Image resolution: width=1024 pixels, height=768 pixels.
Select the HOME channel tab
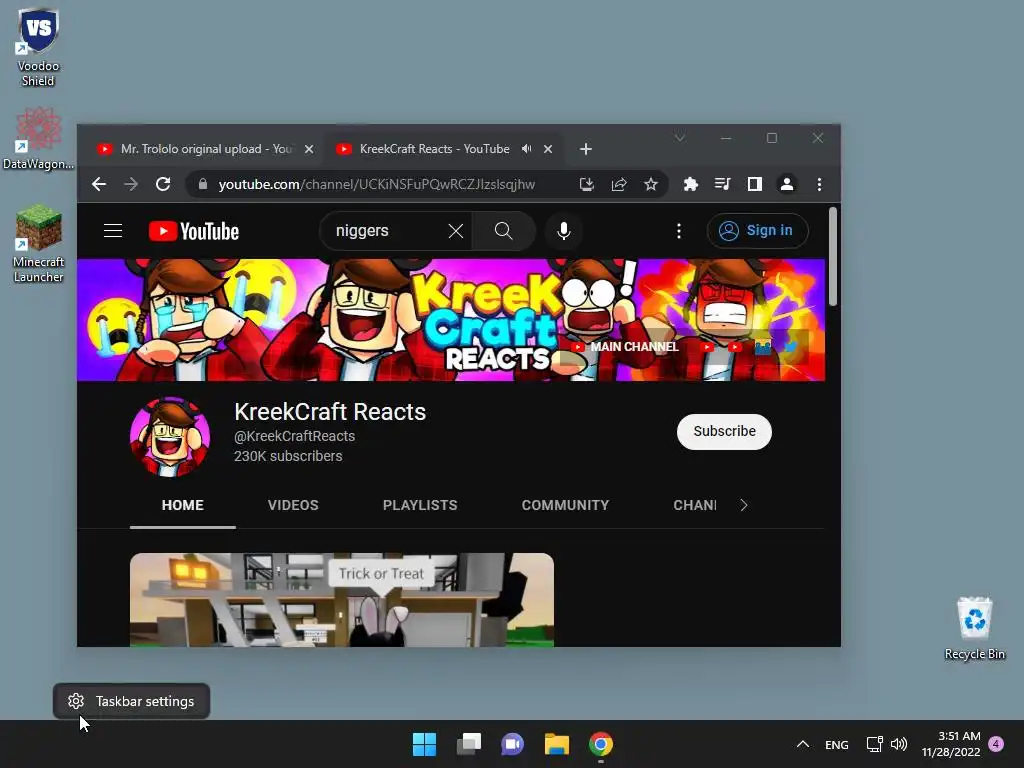[183, 505]
